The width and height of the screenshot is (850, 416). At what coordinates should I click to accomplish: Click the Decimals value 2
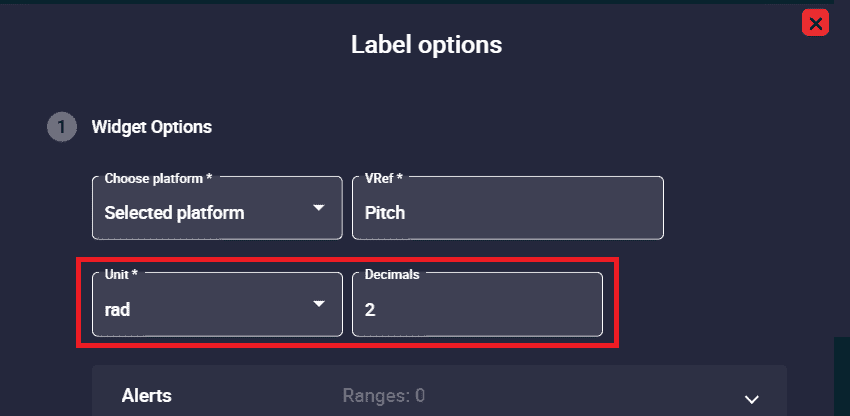[370, 310]
